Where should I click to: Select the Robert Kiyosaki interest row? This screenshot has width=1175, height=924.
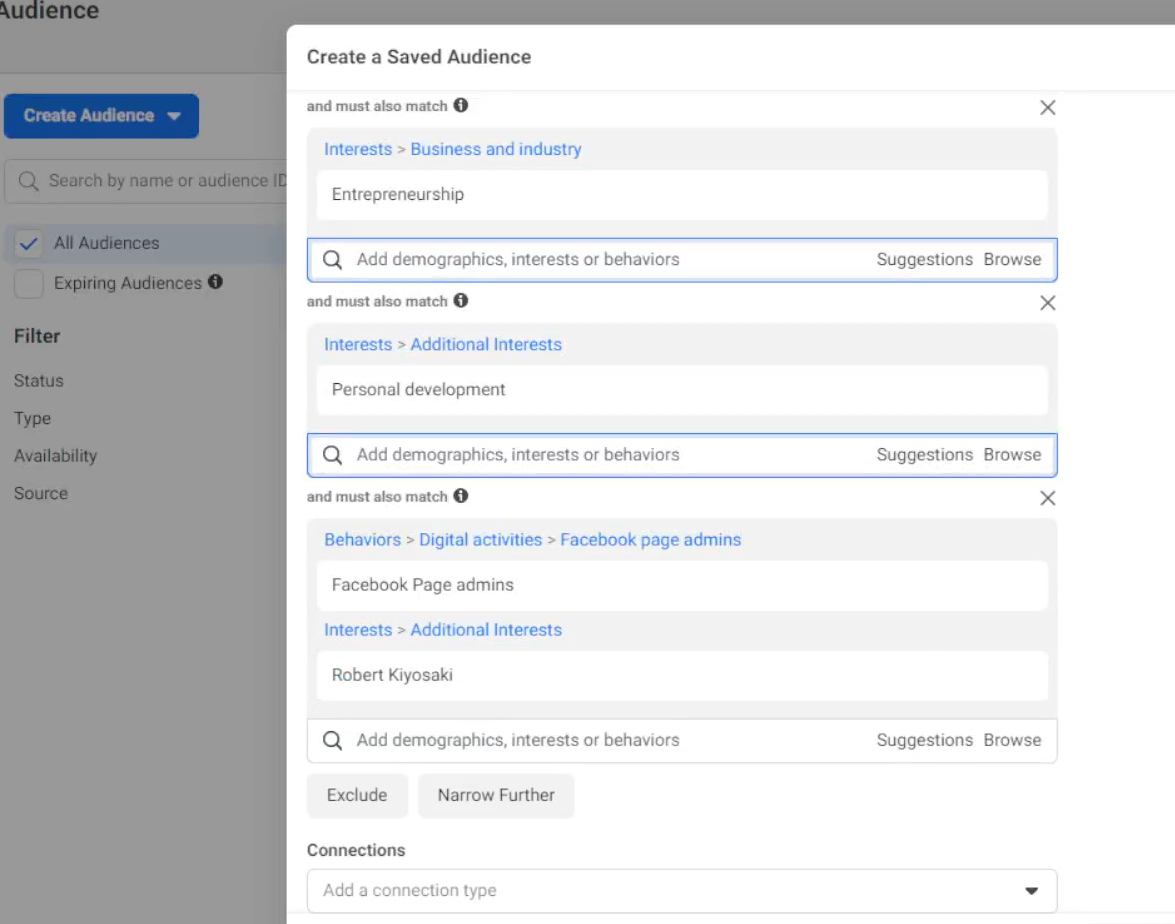(x=682, y=675)
